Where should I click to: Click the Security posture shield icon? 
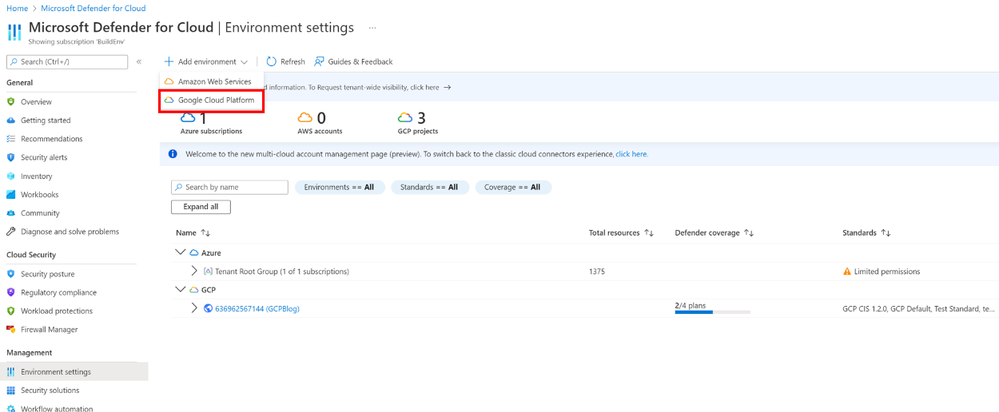pyautogui.click(x=10, y=274)
